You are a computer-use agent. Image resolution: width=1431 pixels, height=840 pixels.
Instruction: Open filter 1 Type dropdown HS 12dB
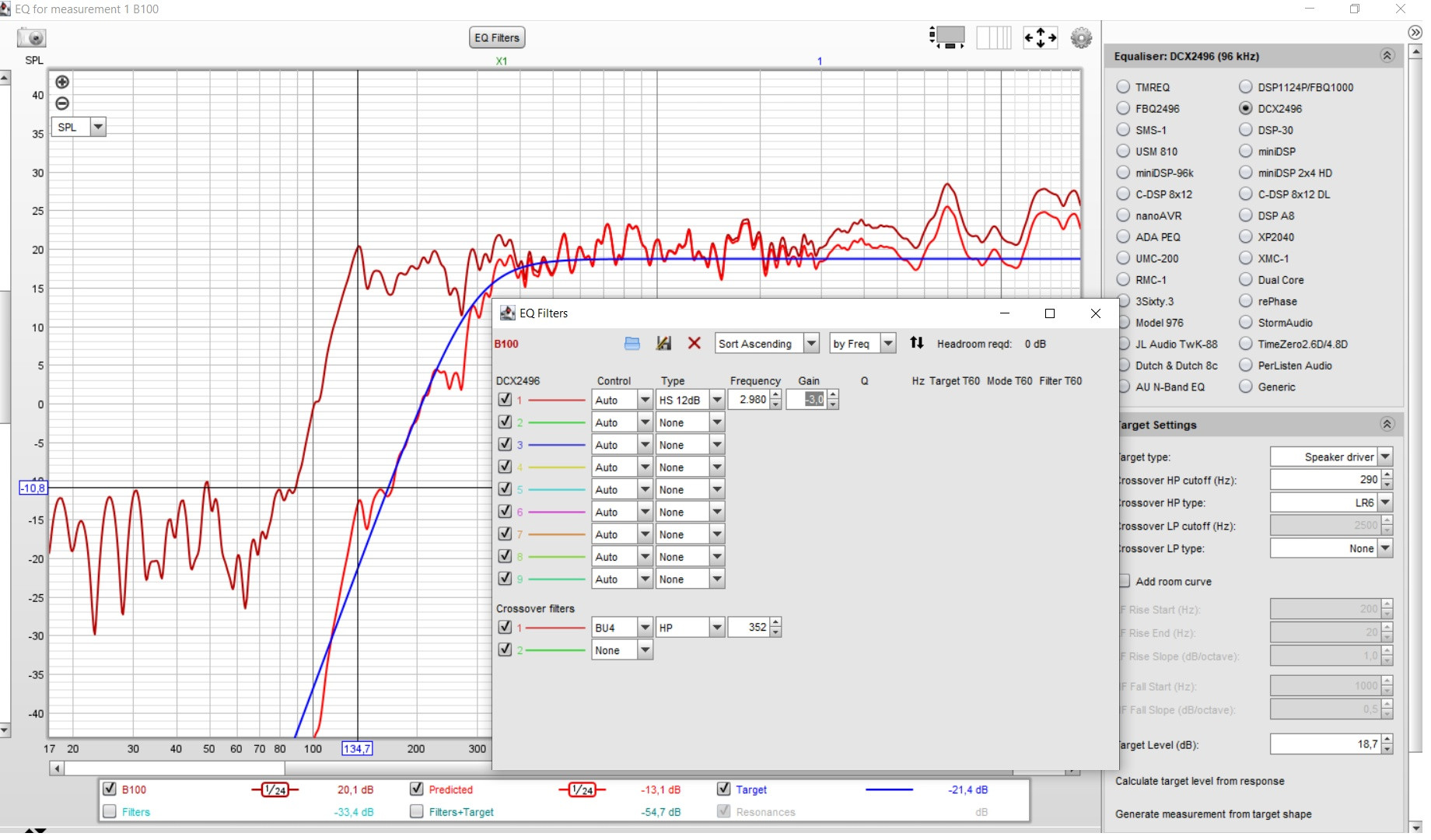click(717, 400)
